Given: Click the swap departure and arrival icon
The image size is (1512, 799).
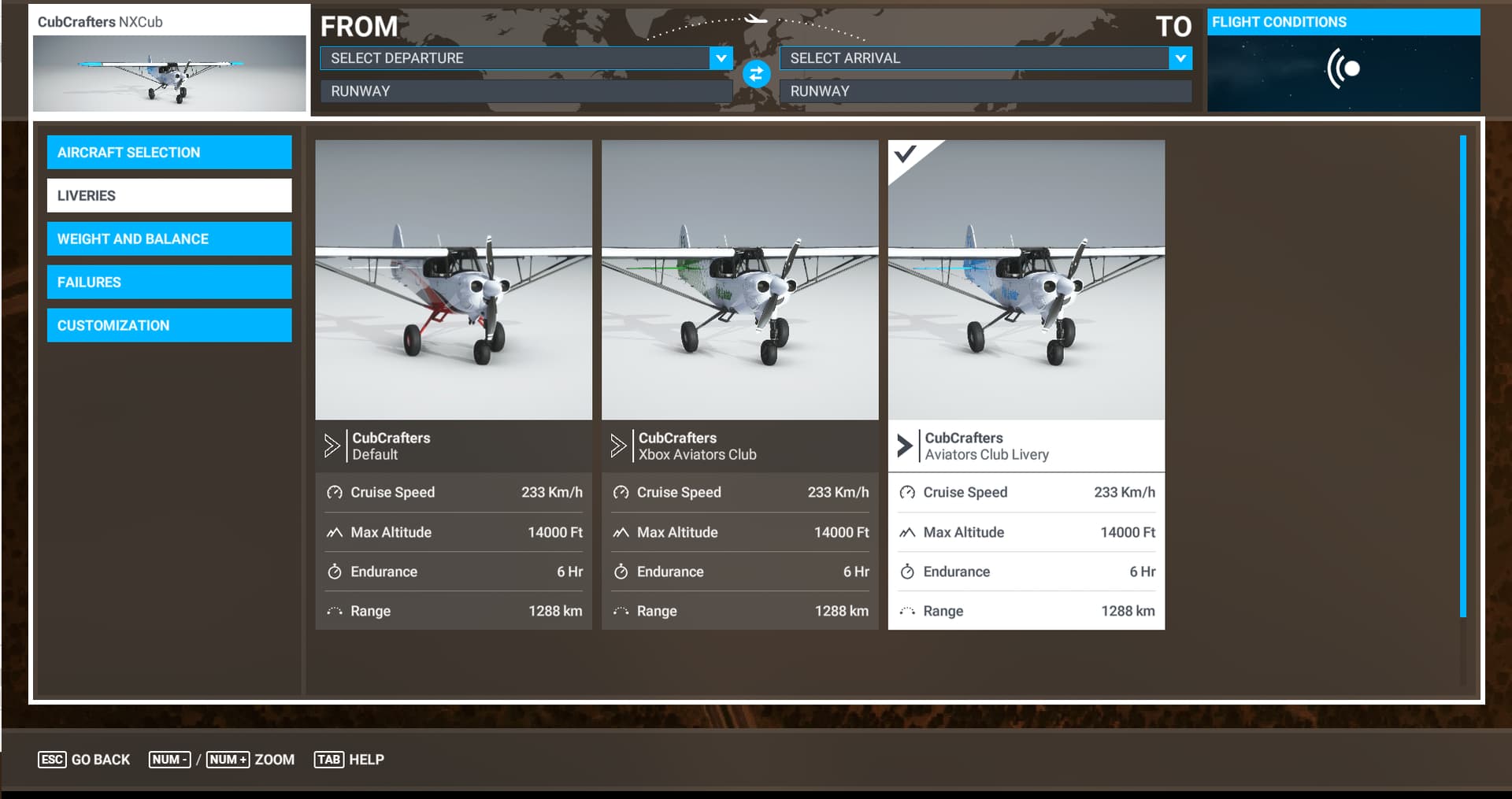Looking at the screenshot, I should click(755, 74).
